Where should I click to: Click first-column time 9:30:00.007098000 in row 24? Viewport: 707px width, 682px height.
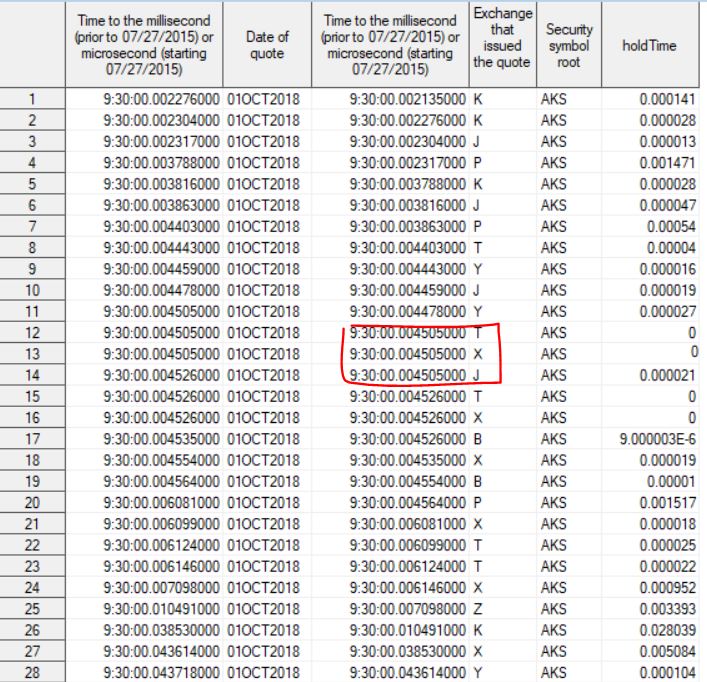pos(161,588)
